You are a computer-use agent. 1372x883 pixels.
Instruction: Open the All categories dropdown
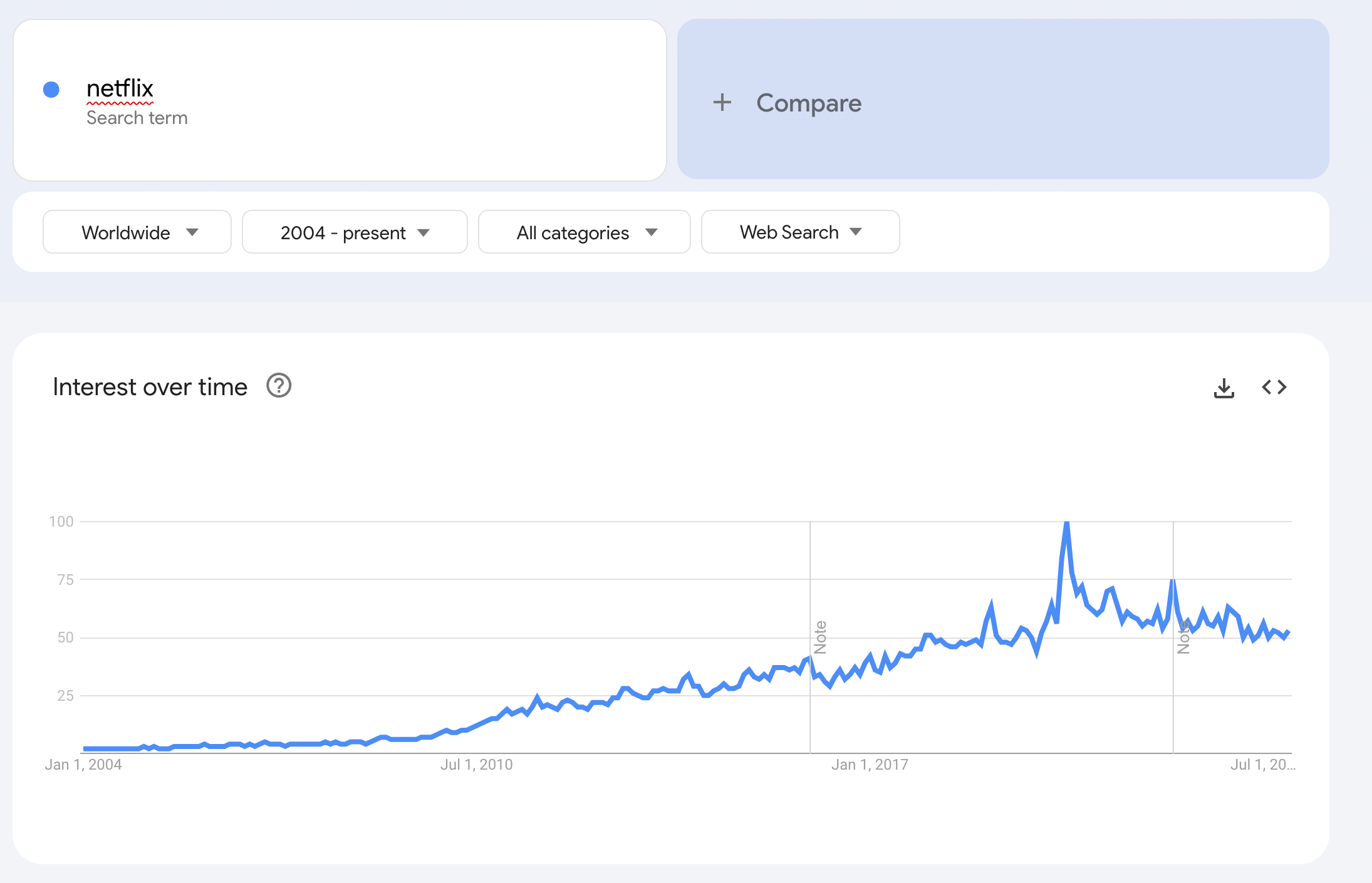point(585,232)
